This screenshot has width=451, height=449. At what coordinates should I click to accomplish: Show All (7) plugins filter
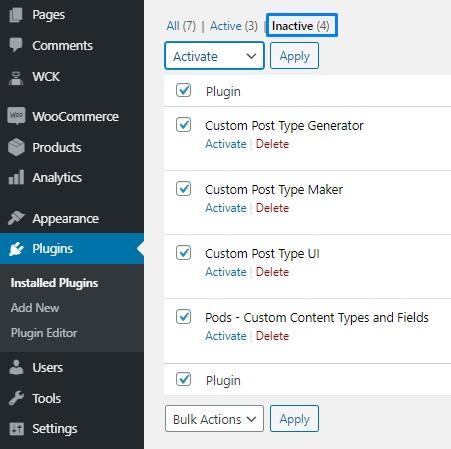click(x=181, y=26)
